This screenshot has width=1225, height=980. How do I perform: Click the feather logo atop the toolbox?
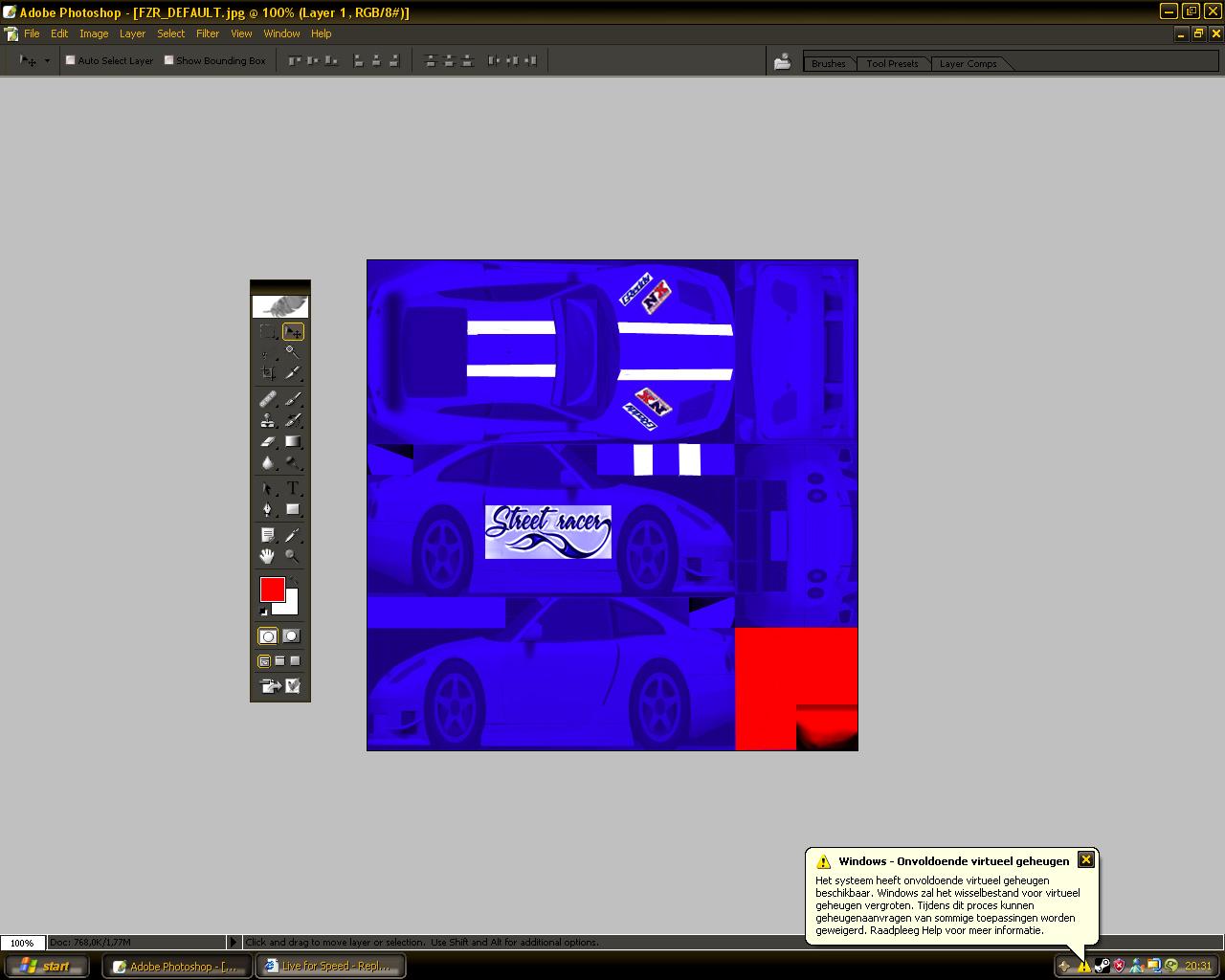[280, 306]
